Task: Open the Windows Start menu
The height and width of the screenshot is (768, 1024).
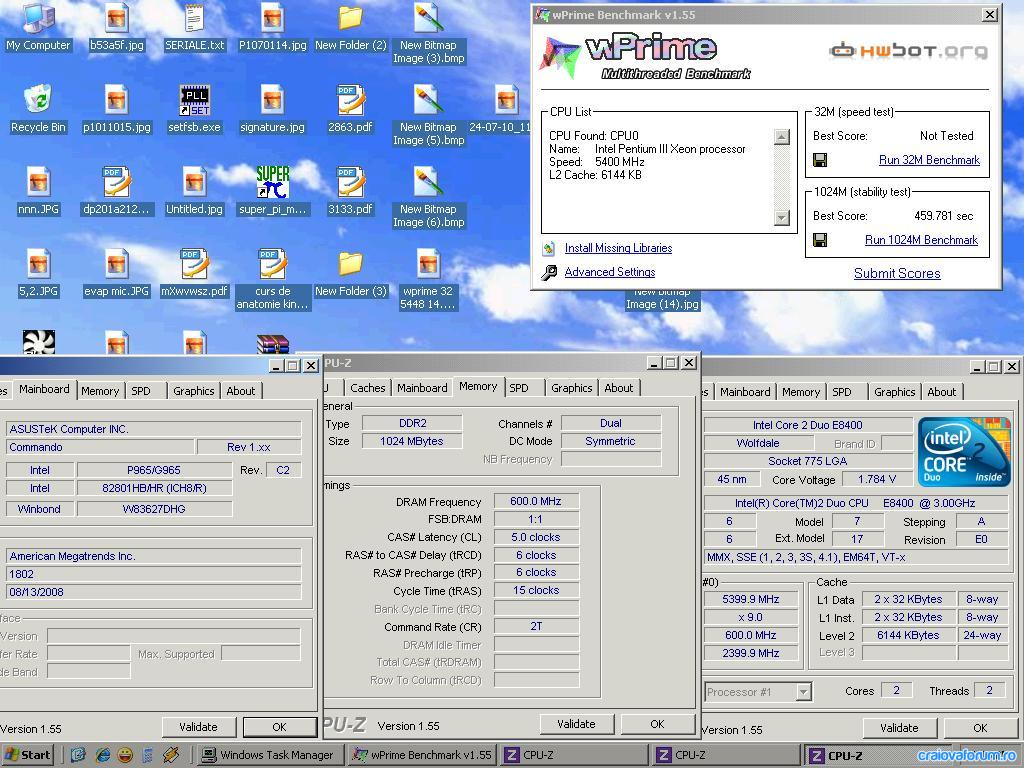Action: [29, 755]
